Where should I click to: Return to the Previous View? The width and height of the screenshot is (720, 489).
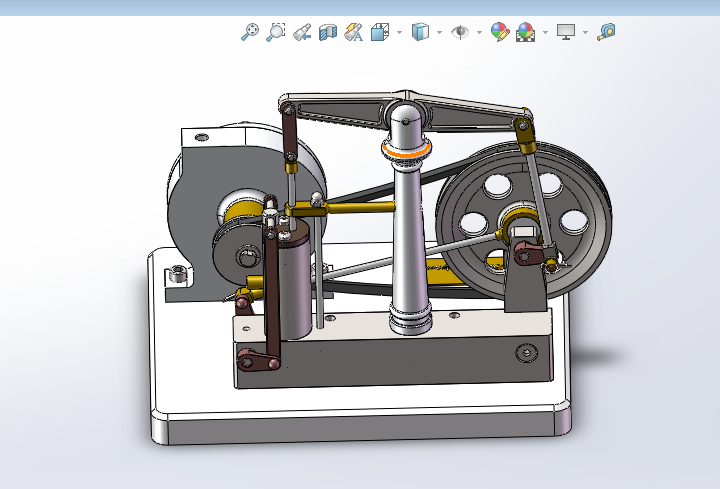[x=302, y=32]
